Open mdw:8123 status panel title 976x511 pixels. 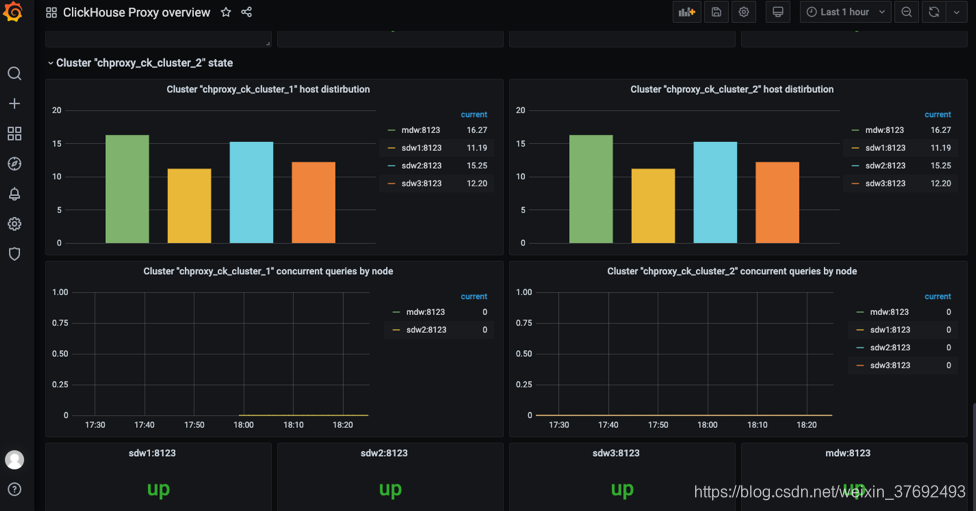click(x=848, y=453)
